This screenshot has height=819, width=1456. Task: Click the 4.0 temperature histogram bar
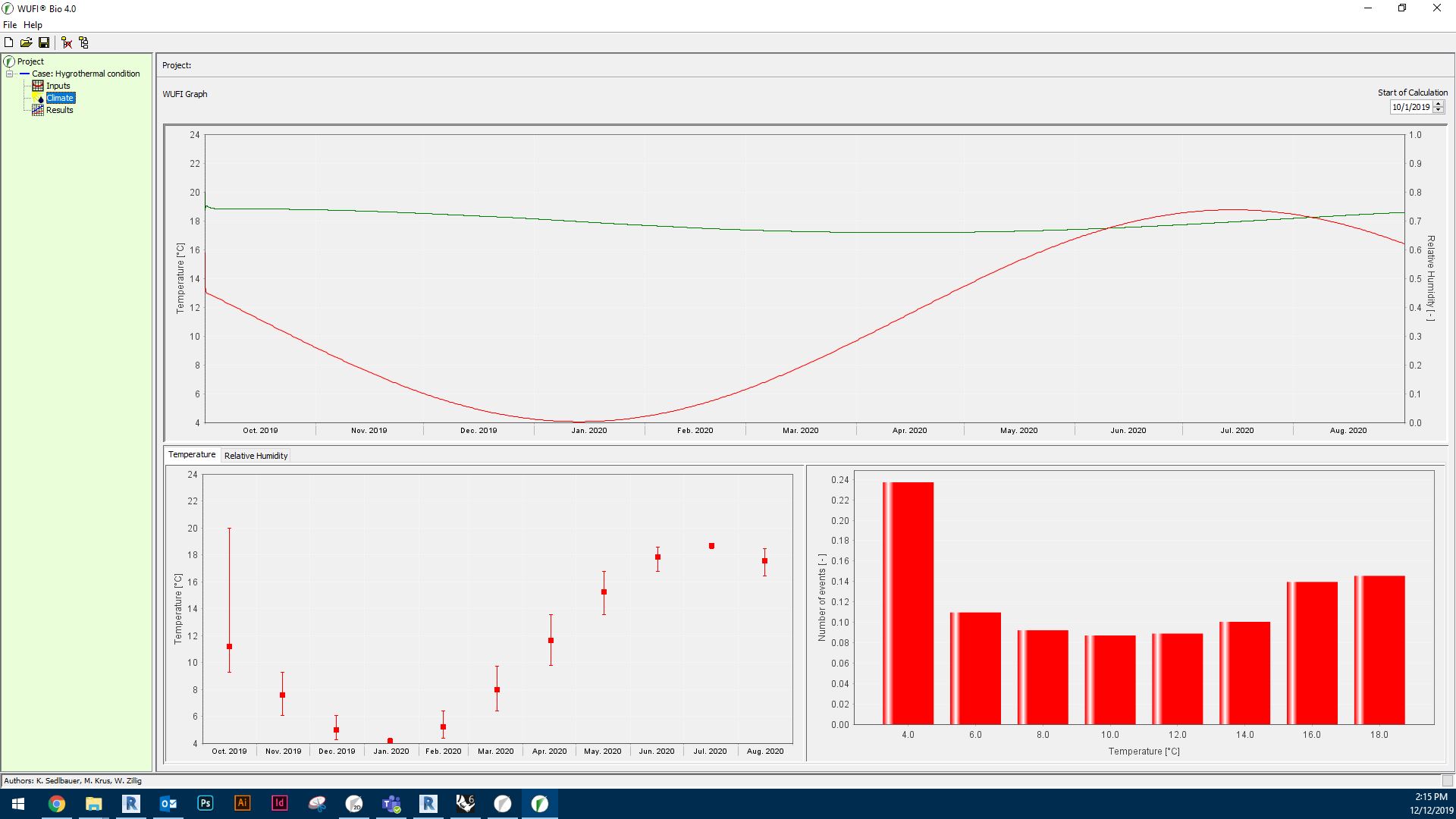(x=908, y=603)
